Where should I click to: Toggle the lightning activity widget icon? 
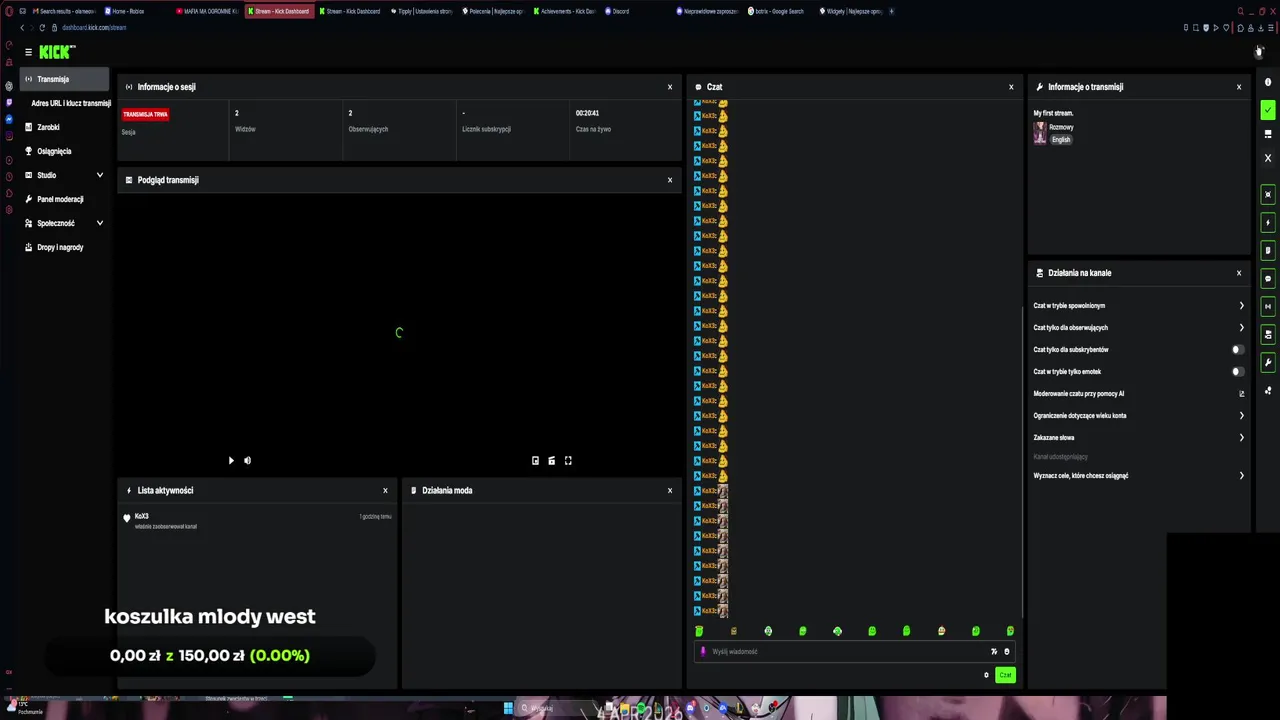[1268, 223]
